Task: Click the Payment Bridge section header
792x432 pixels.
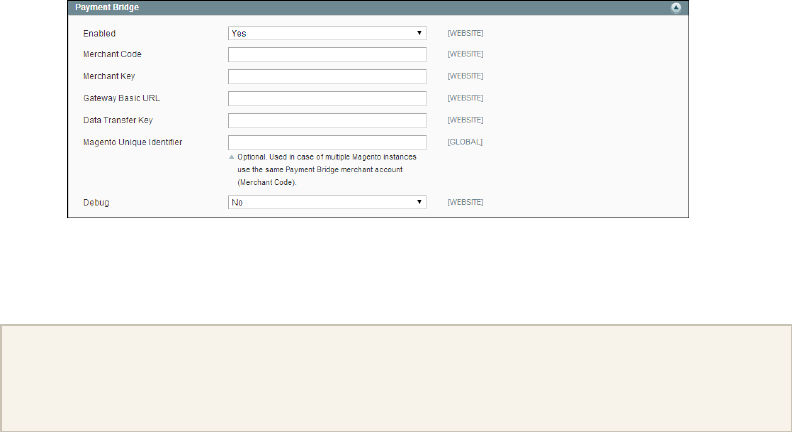Action: 378,8
